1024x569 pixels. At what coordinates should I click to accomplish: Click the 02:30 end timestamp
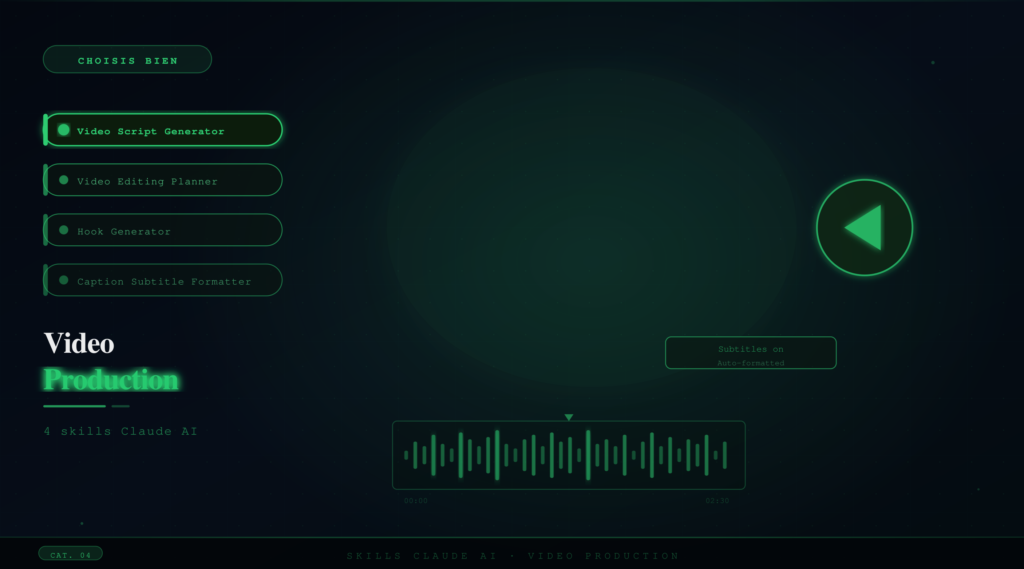(x=717, y=500)
